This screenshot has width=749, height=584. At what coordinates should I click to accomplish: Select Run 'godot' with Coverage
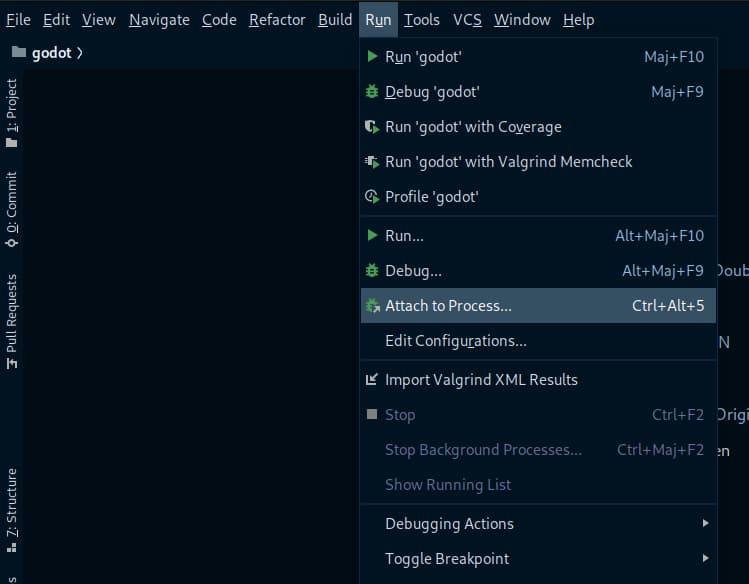[538, 127]
